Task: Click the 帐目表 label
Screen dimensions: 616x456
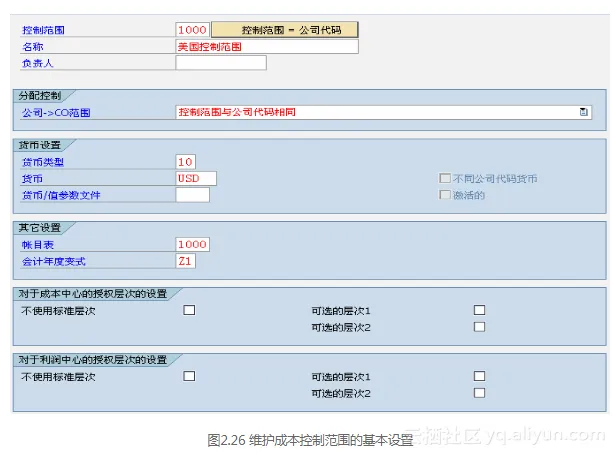Action: [x=38, y=245]
